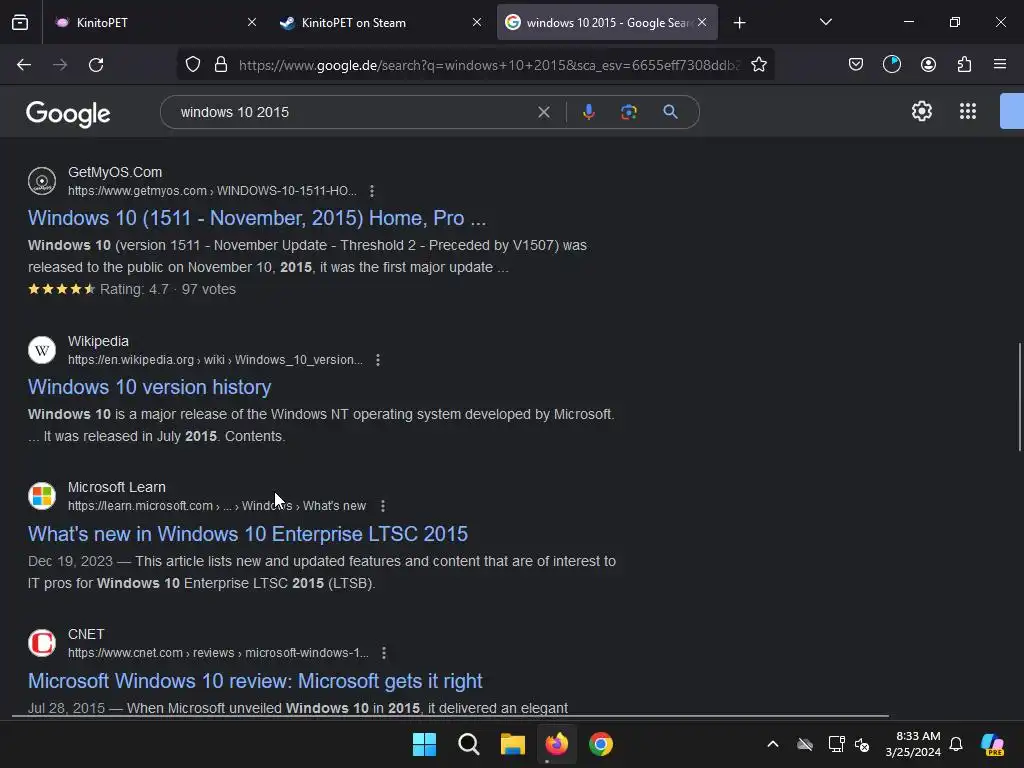
Task: Select the windows 10 2015 Google tab
Action: pyautogui.click(x=607, y=23)
